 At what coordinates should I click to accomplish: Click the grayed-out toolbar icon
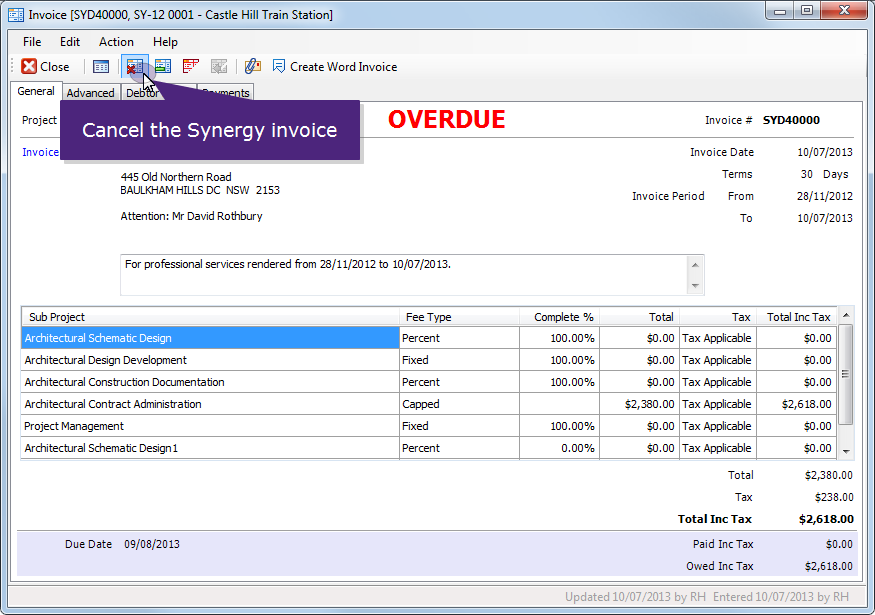click(219, 66)
